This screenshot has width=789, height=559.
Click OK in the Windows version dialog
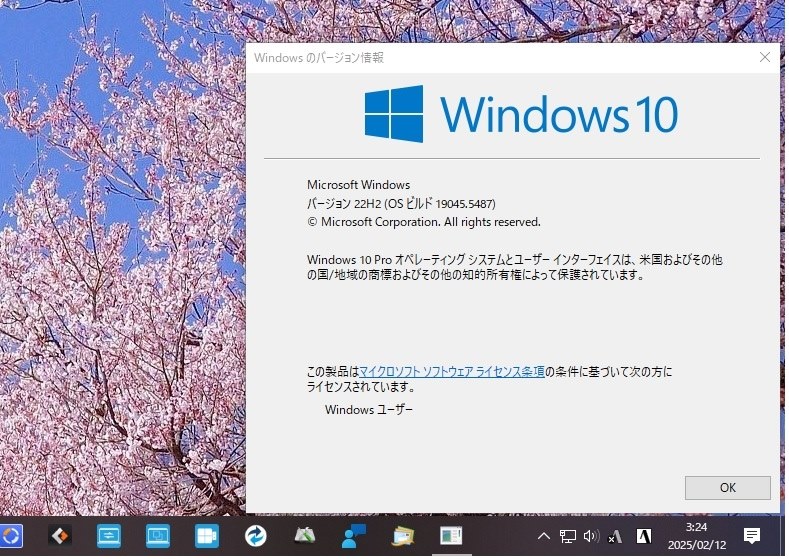[727, 488]
